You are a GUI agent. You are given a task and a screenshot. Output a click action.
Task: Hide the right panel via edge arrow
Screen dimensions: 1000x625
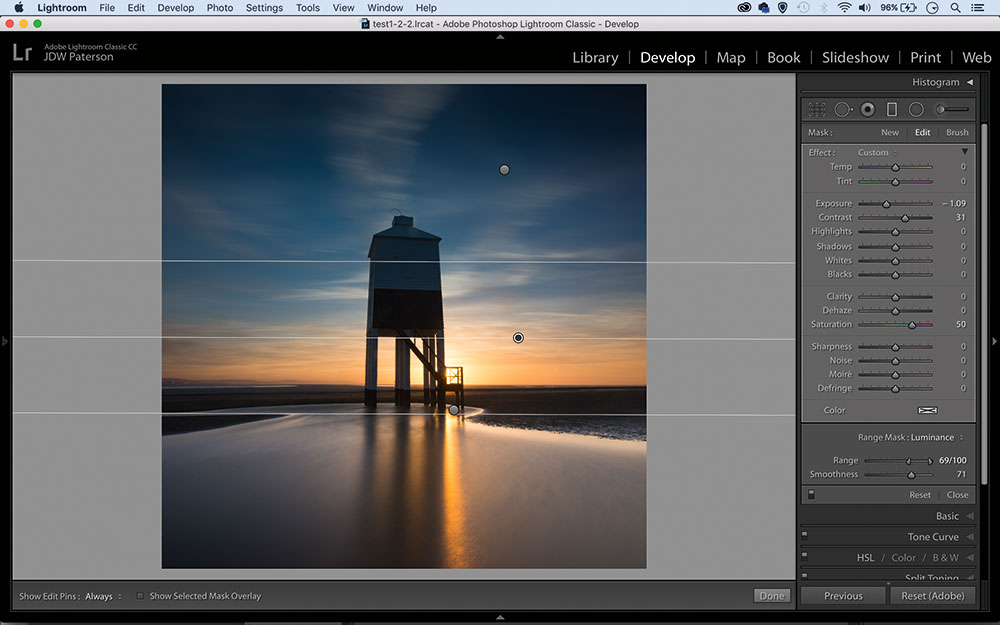click(994, 341)
